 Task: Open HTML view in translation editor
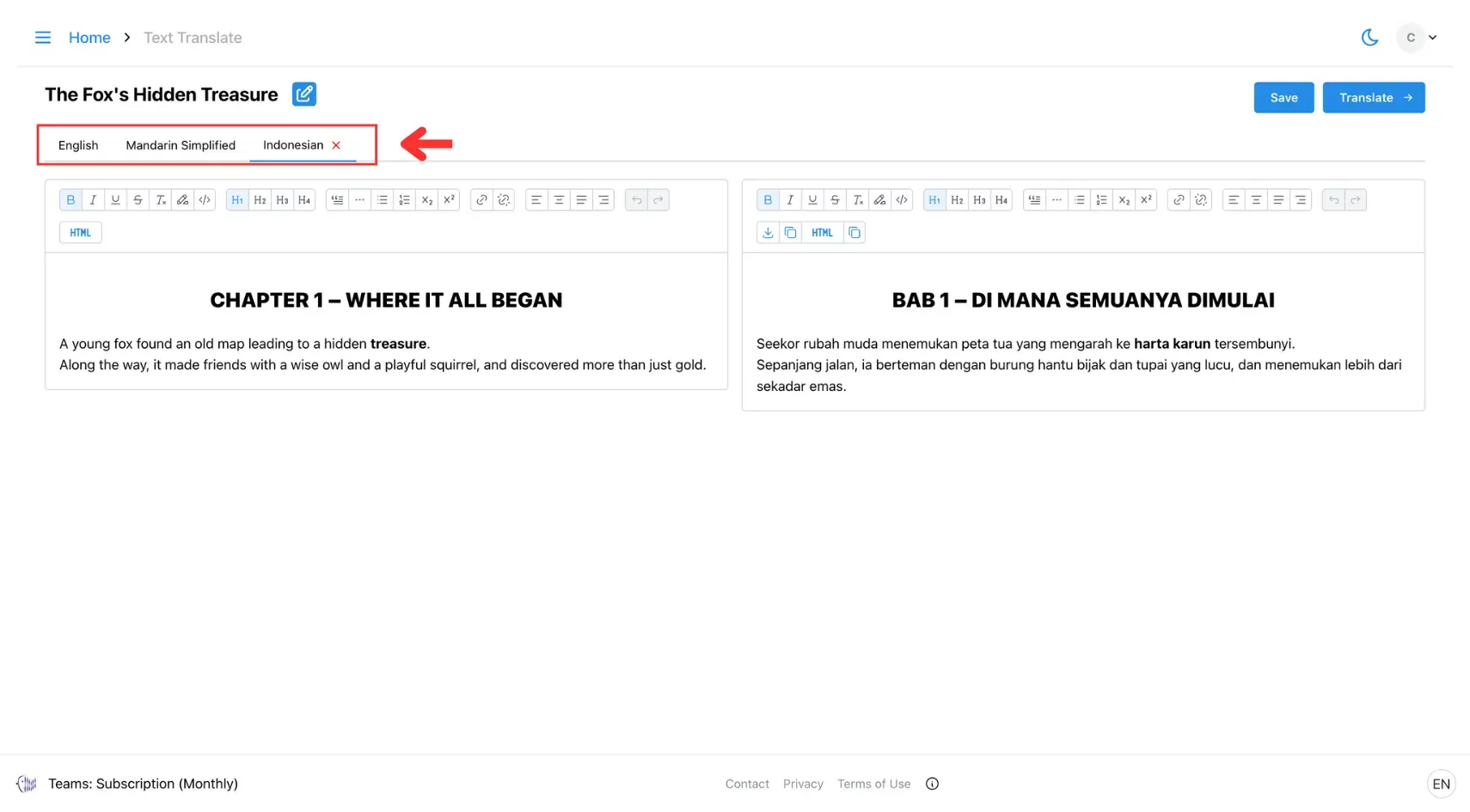tap(822, 233)
